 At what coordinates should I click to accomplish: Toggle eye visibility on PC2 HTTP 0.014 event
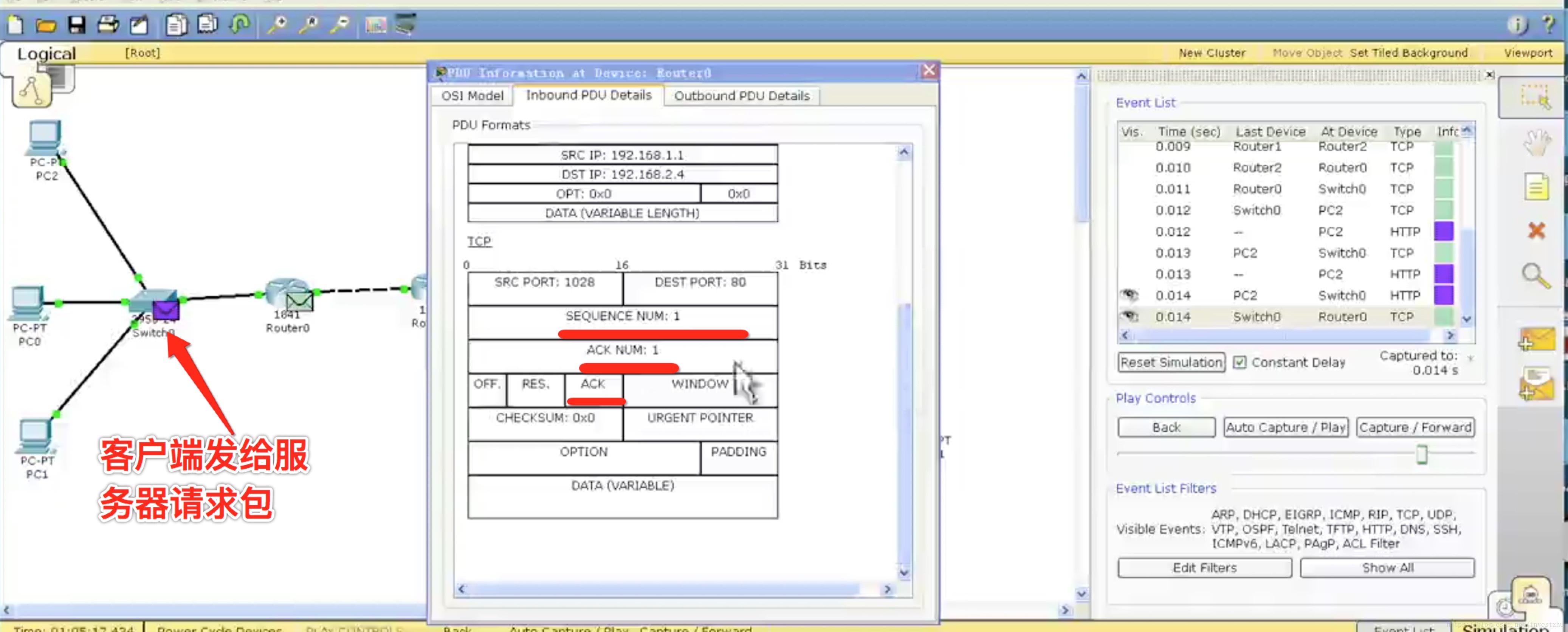coord(1130,295)
